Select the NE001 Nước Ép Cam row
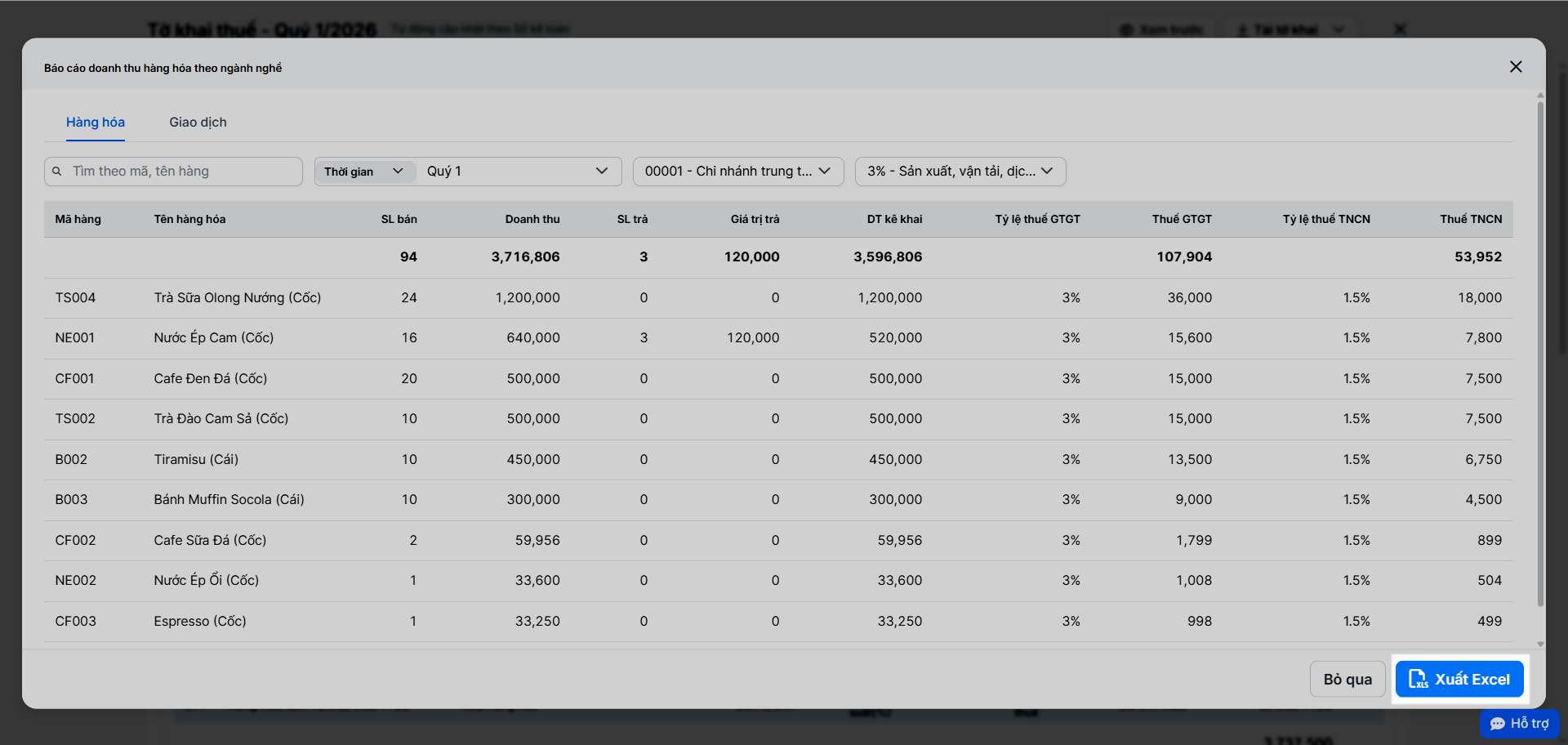This screenshot has width=1568, height=745. 778,338
